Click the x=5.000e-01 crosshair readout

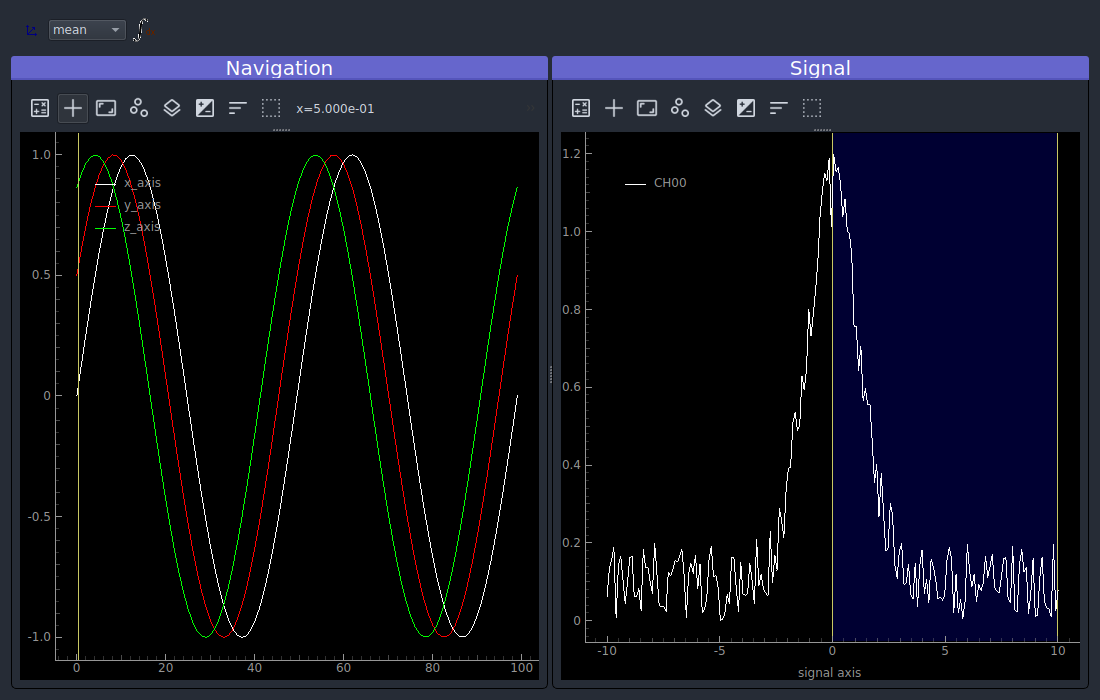(x=335, y=109)
